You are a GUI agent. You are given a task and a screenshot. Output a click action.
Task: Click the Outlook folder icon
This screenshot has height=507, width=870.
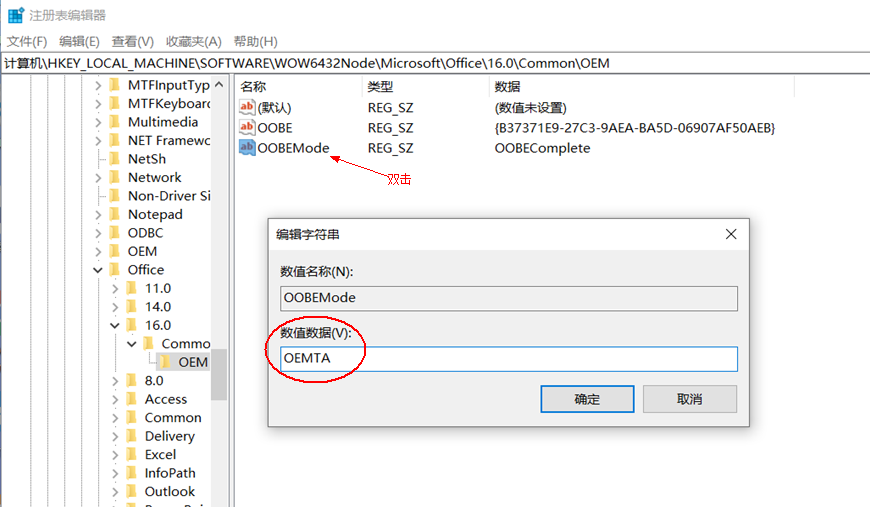(132, 491)
